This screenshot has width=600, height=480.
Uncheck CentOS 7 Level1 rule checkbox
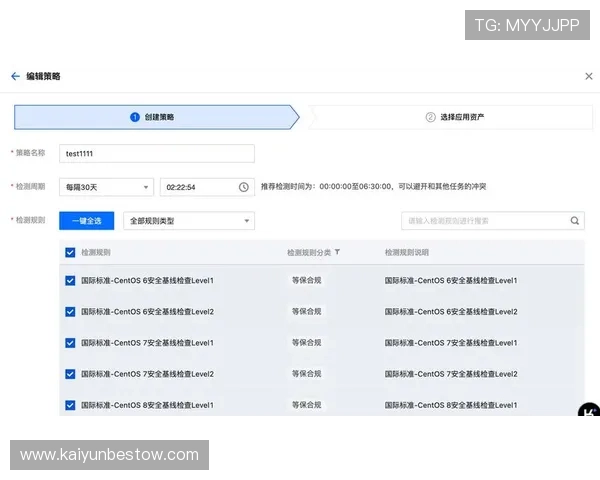click(x=70, y=343)
